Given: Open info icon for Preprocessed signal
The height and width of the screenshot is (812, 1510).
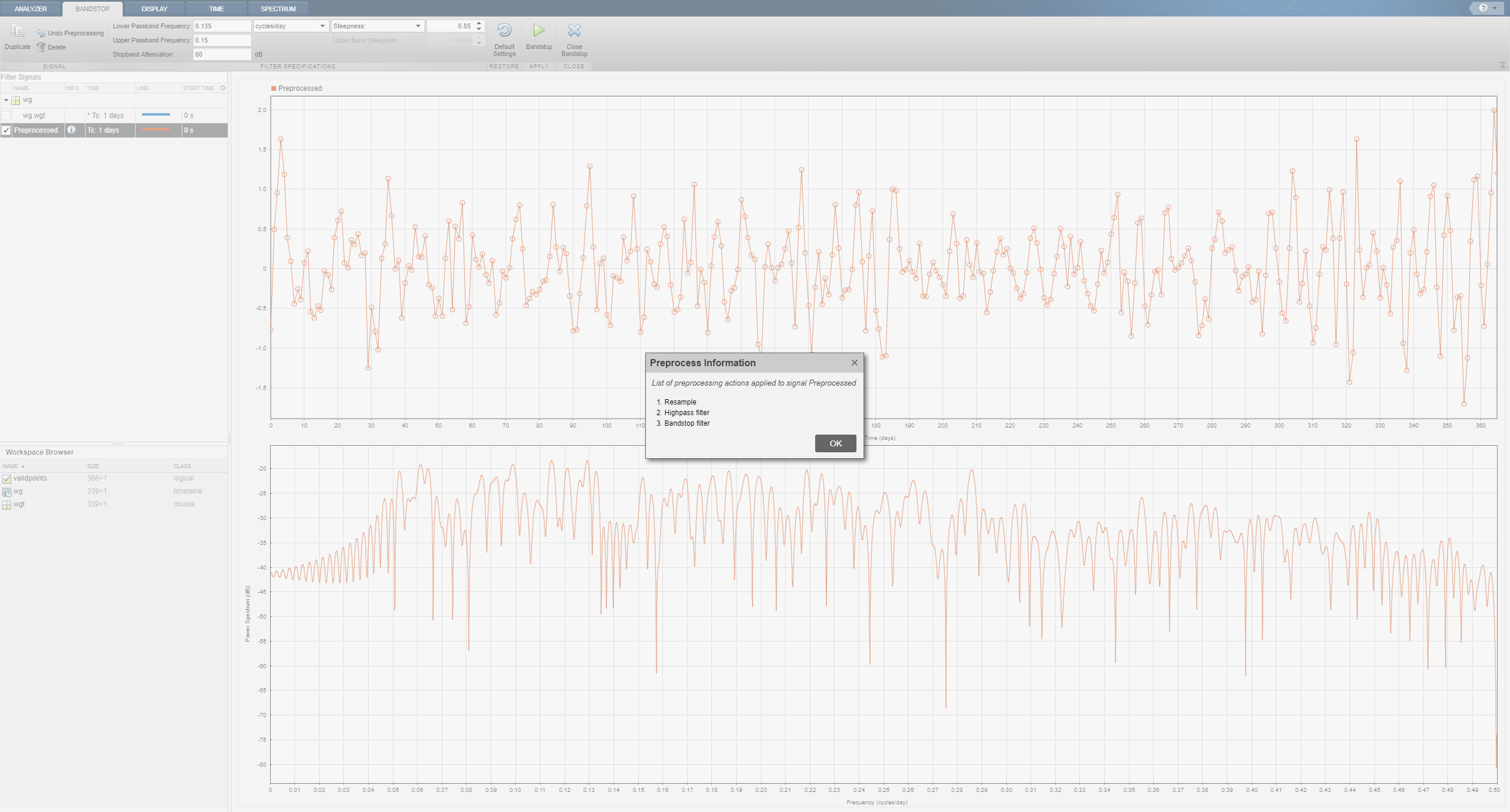Looking at the screenshot, I should [72, 130].
